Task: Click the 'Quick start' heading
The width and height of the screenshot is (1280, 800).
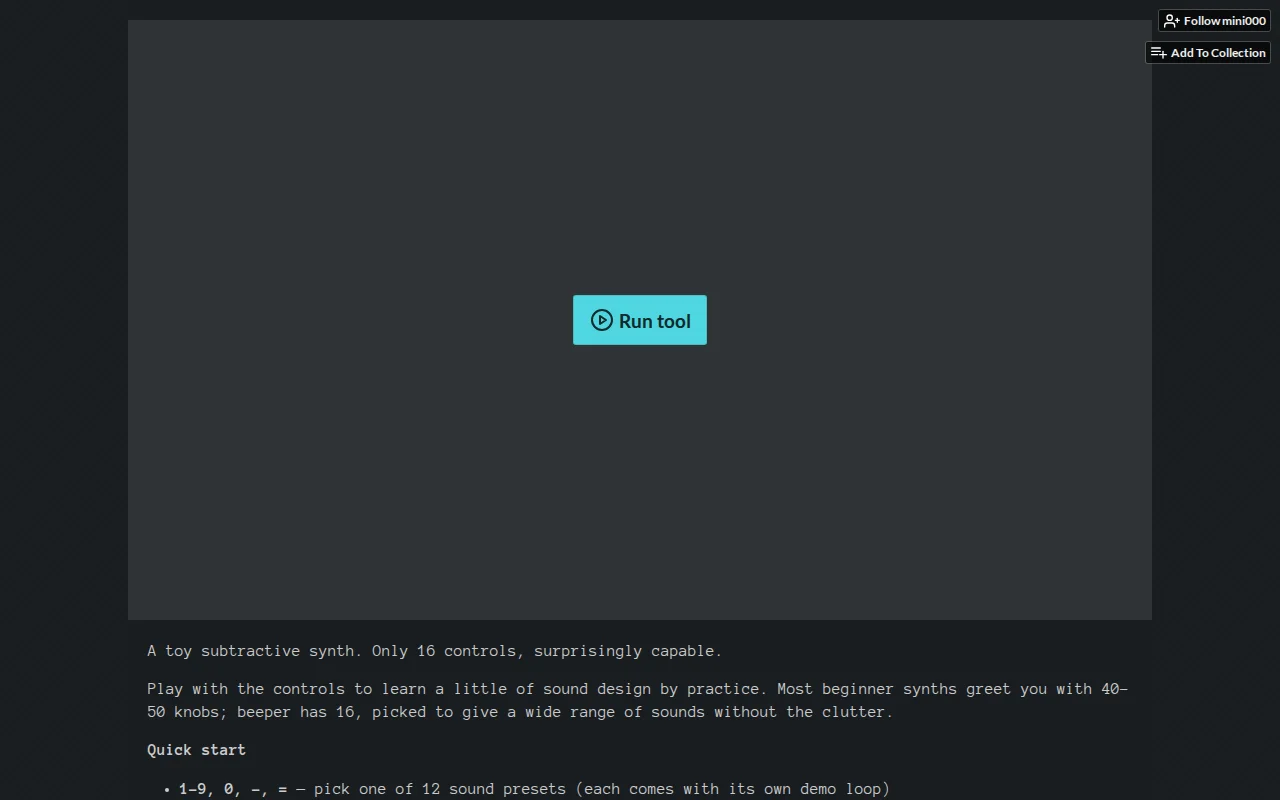Action: 196,750
